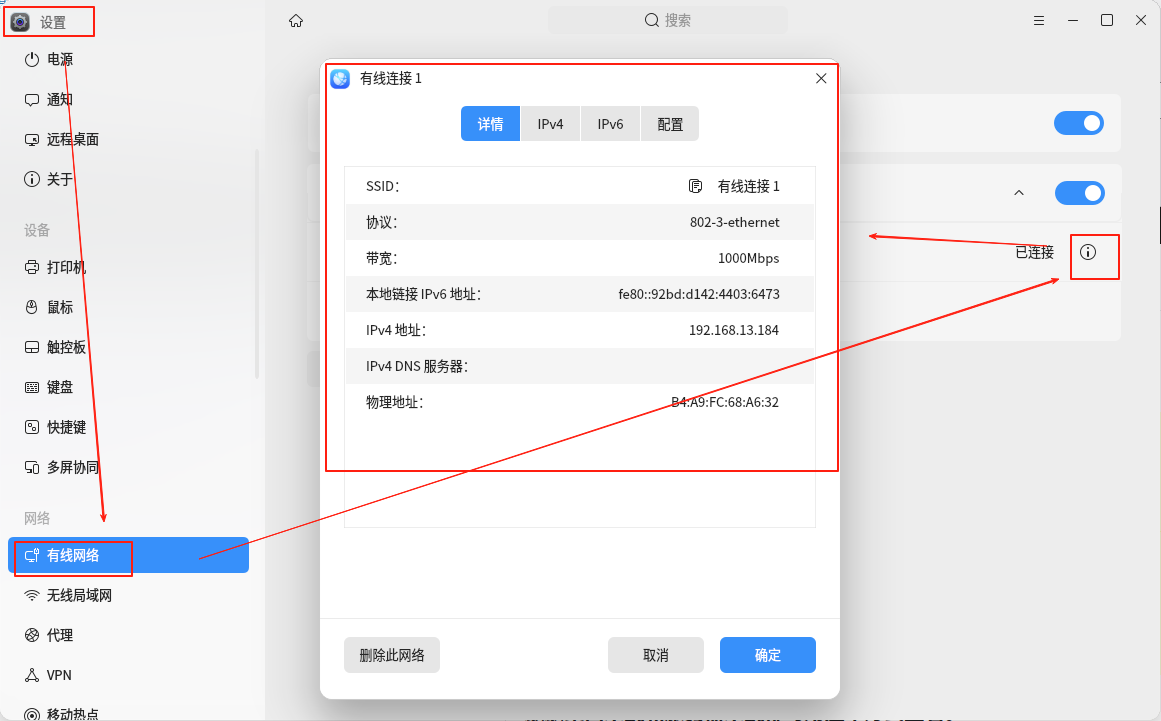This screenshot has width=1161, height=721.
Task: Toggle the top blue network switch
Action: click(x=1079, y=123)
